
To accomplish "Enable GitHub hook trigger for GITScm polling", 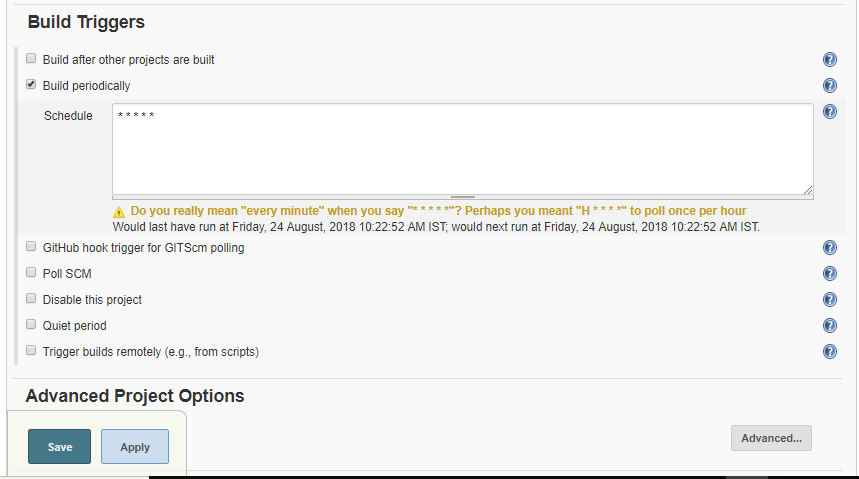I will tap(31, 247).
